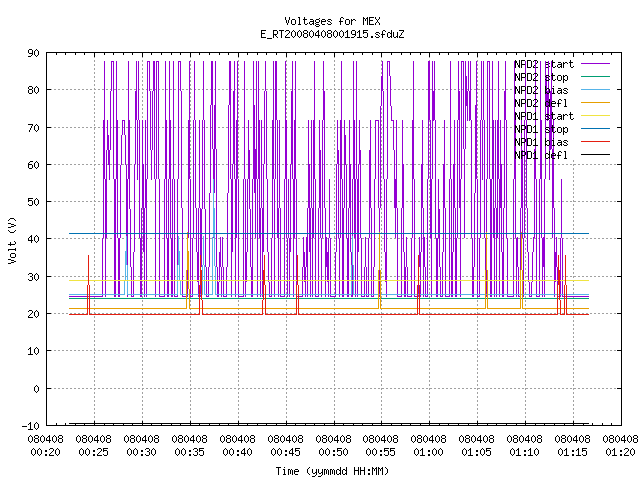Click the x-axis tick label 01:15
The image size is (640, 480).
coord(572,452)
